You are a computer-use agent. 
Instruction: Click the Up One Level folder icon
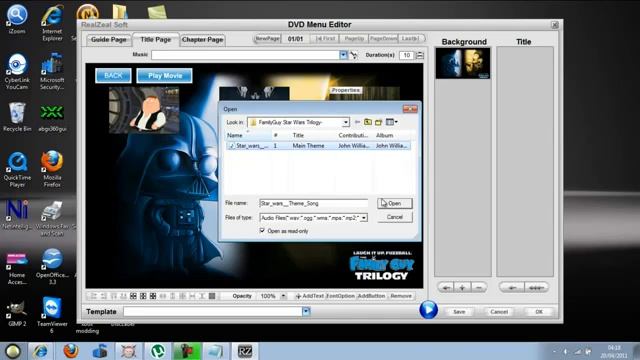click(368, 122)
